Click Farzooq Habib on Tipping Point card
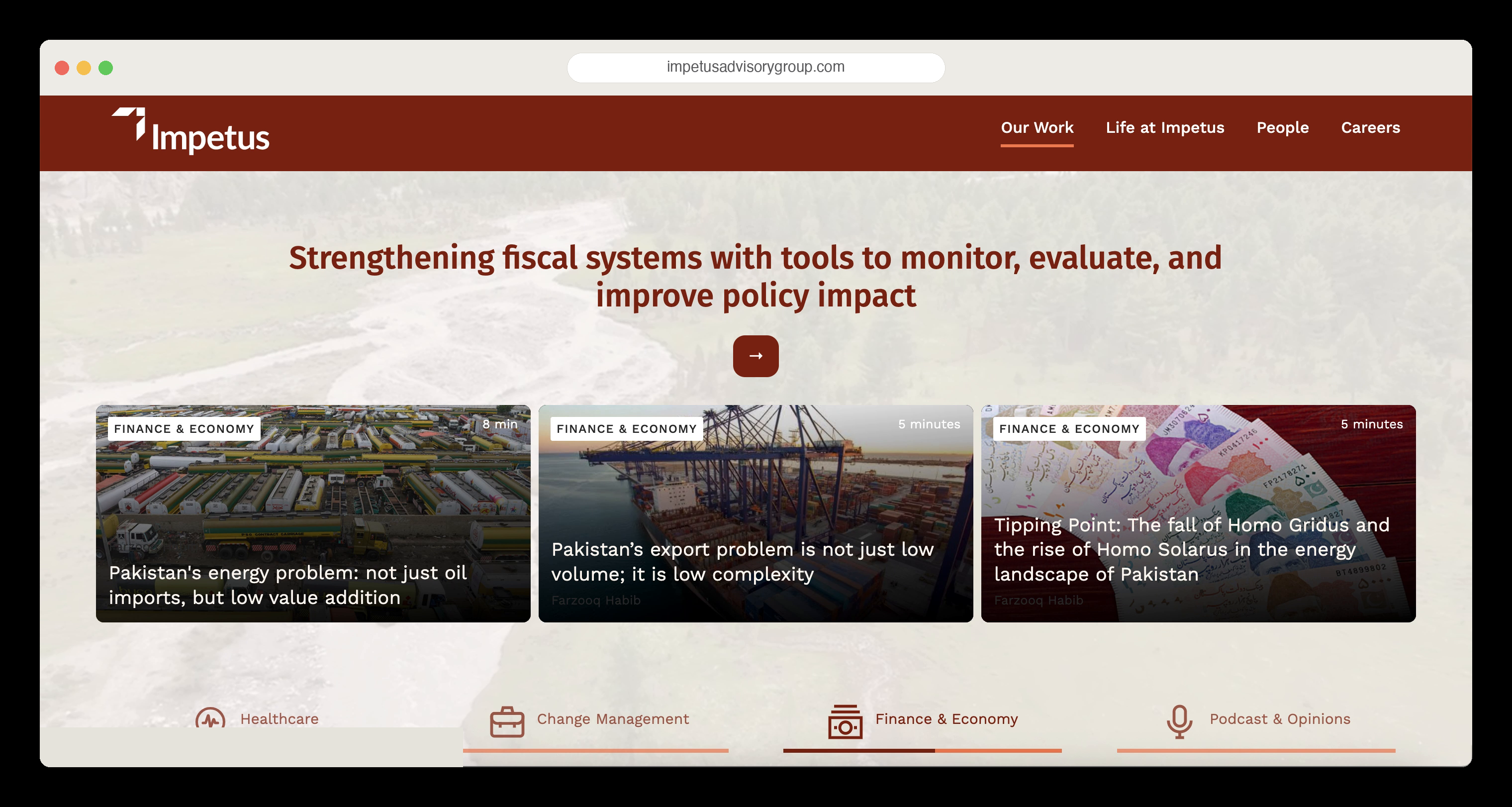 1039,600
